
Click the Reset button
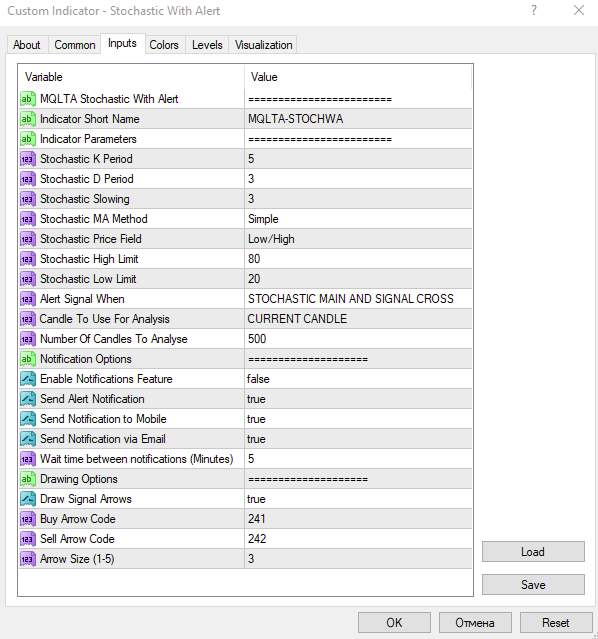pyautogui.click(x=556, y=623)
